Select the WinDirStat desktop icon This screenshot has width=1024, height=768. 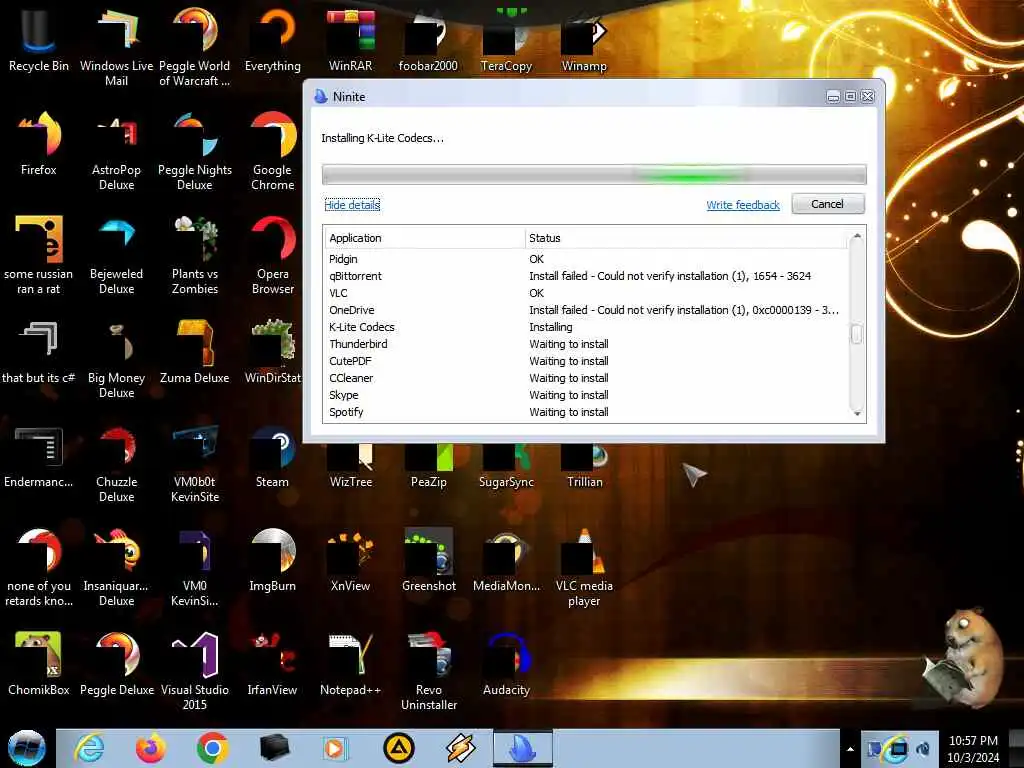click(272, 351)
